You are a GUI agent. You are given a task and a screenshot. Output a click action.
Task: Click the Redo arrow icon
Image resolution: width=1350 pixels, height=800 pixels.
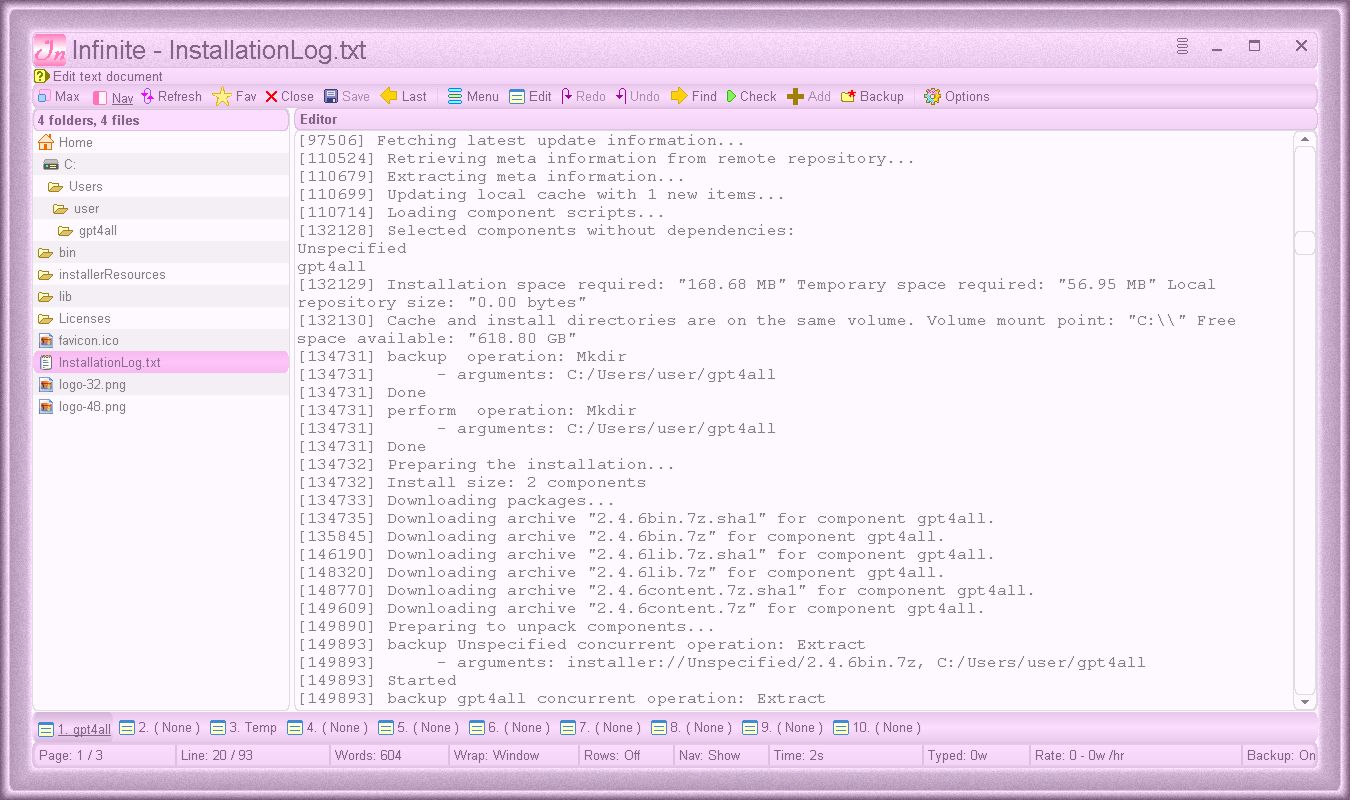(x=564, y=96)
